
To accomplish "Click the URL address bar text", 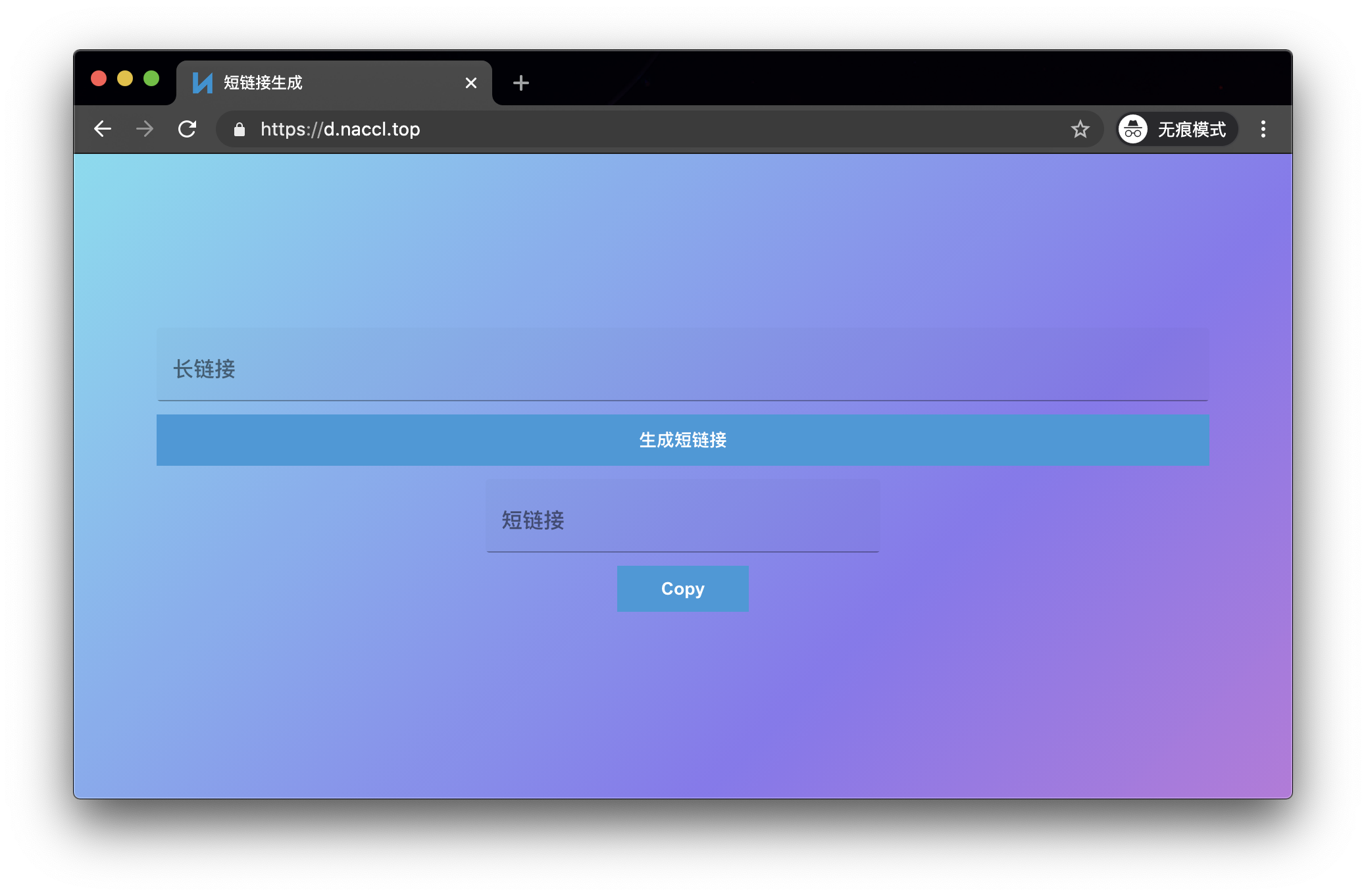I will [340, 129].
